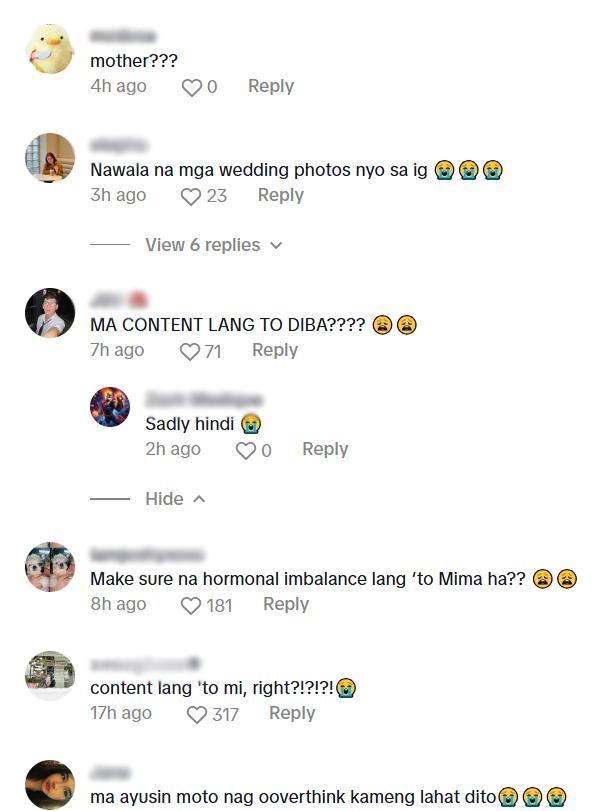Image resolution: width=606 pixels, height=811 pixels.
Task: Heart the hormonal imbalance comment
Action: (x=191, y=606)
